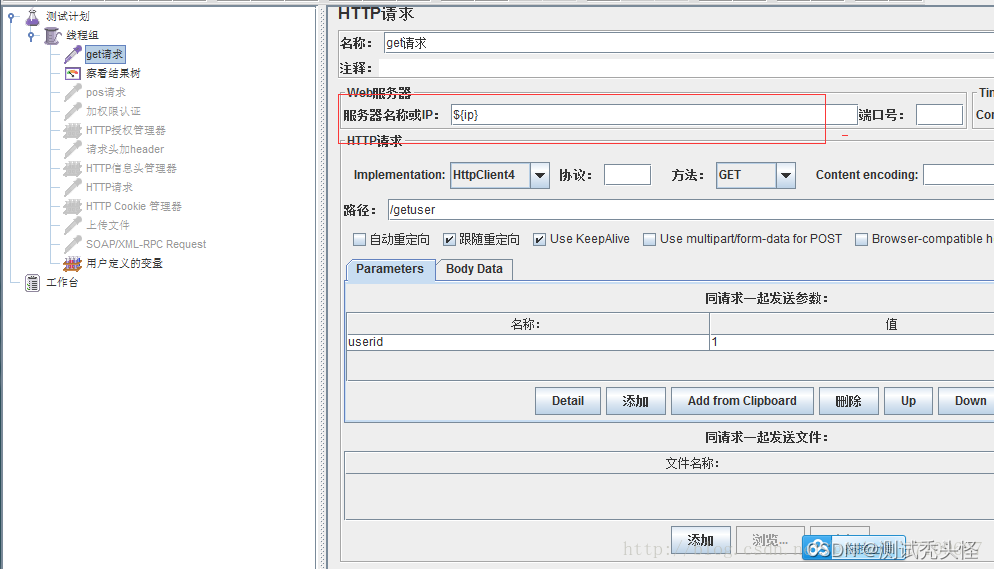Click the 察看结果树 listener icon
The height and width of the screenshot is (569, 994).
point(73,74)
